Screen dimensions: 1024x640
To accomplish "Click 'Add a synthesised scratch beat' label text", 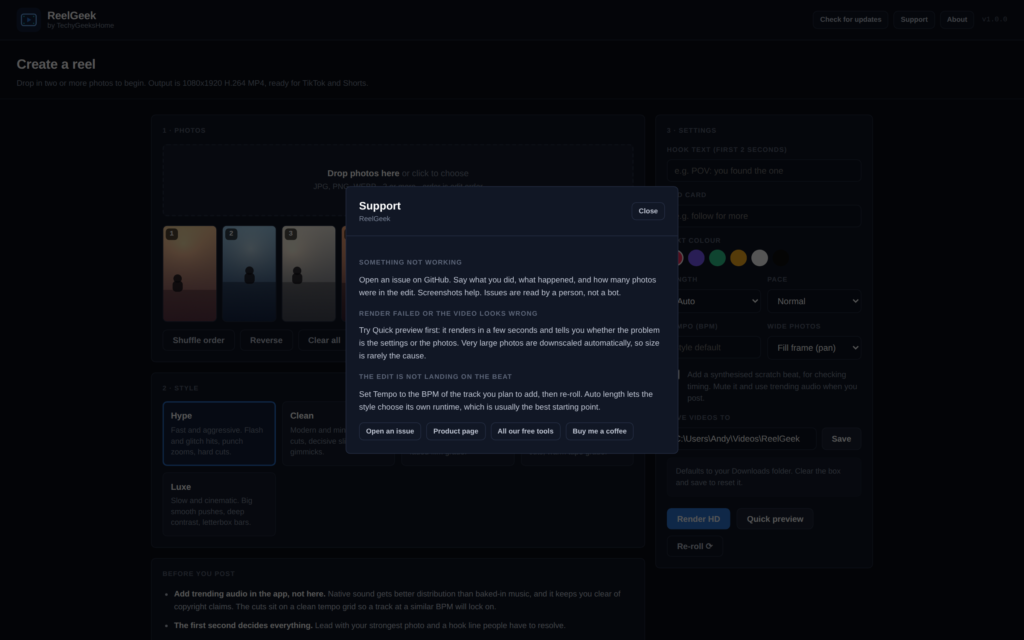I will [x=773, y=386].
